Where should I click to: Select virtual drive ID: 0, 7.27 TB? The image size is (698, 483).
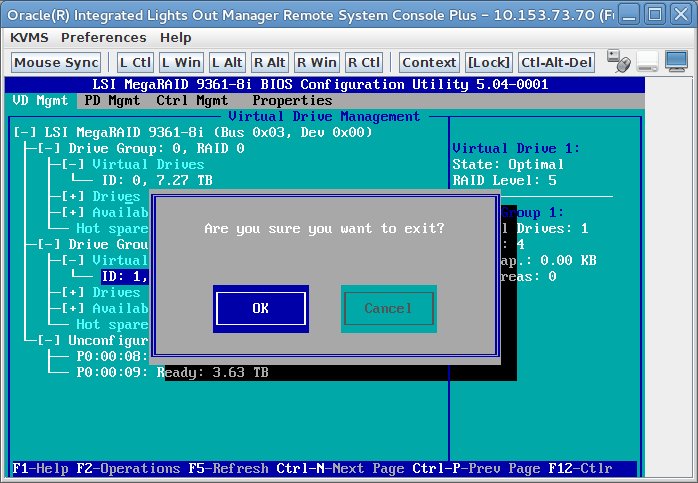[x=157, y=180]
